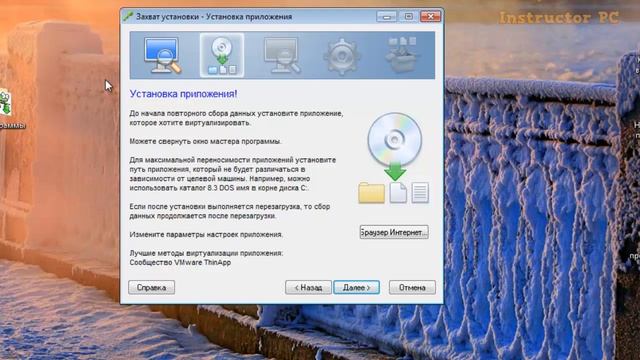Click the gear configuration step icon
This screenshot has width=640, height=360.
342,56
